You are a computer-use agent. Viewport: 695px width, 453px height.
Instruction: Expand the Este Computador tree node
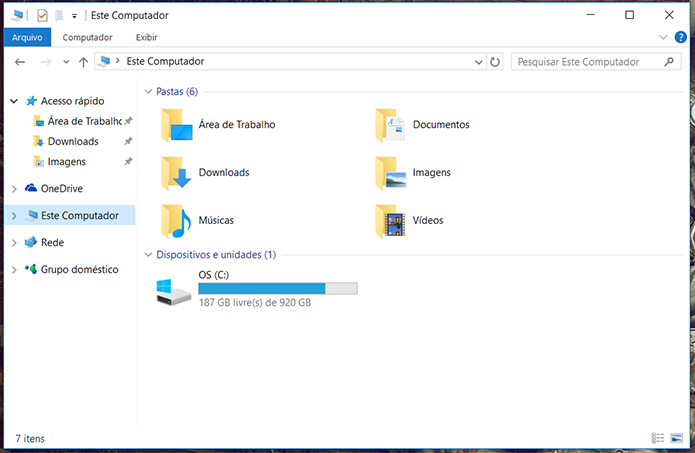tap(14, 216)
